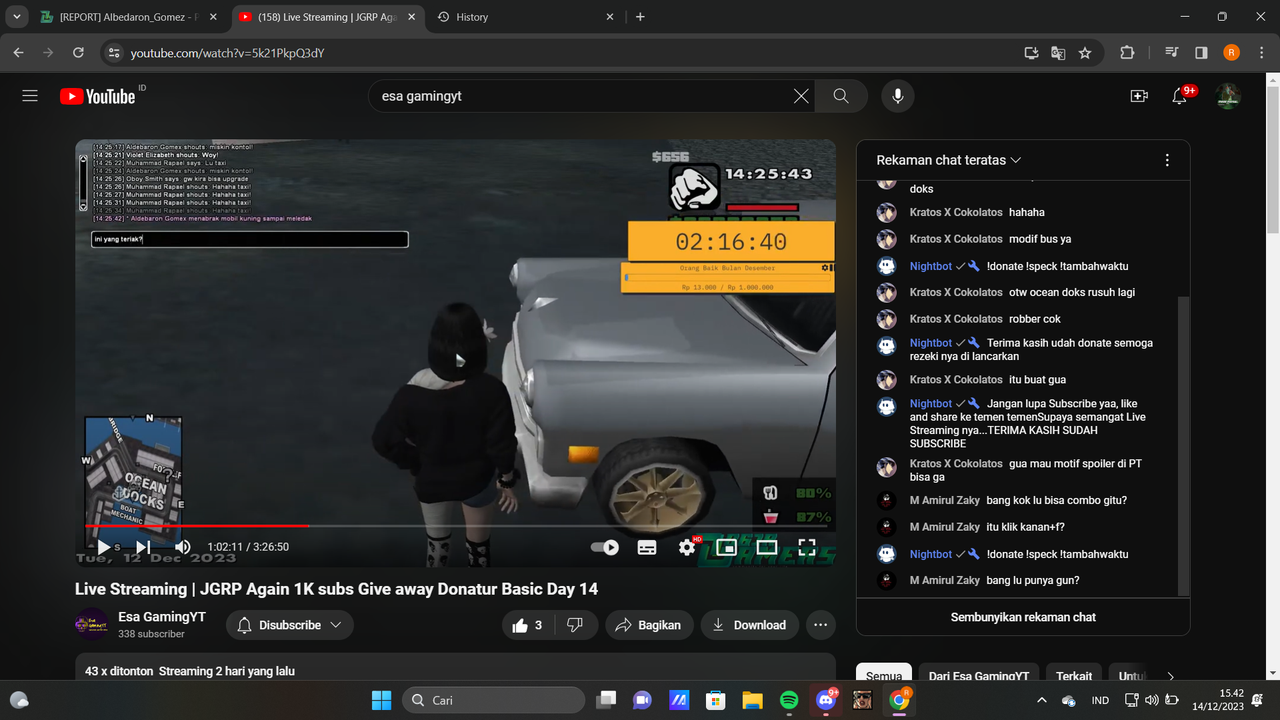This screenshot has height=720, width=1280.
Task: Open media controls icon in toolbar
Action: 1171,53
